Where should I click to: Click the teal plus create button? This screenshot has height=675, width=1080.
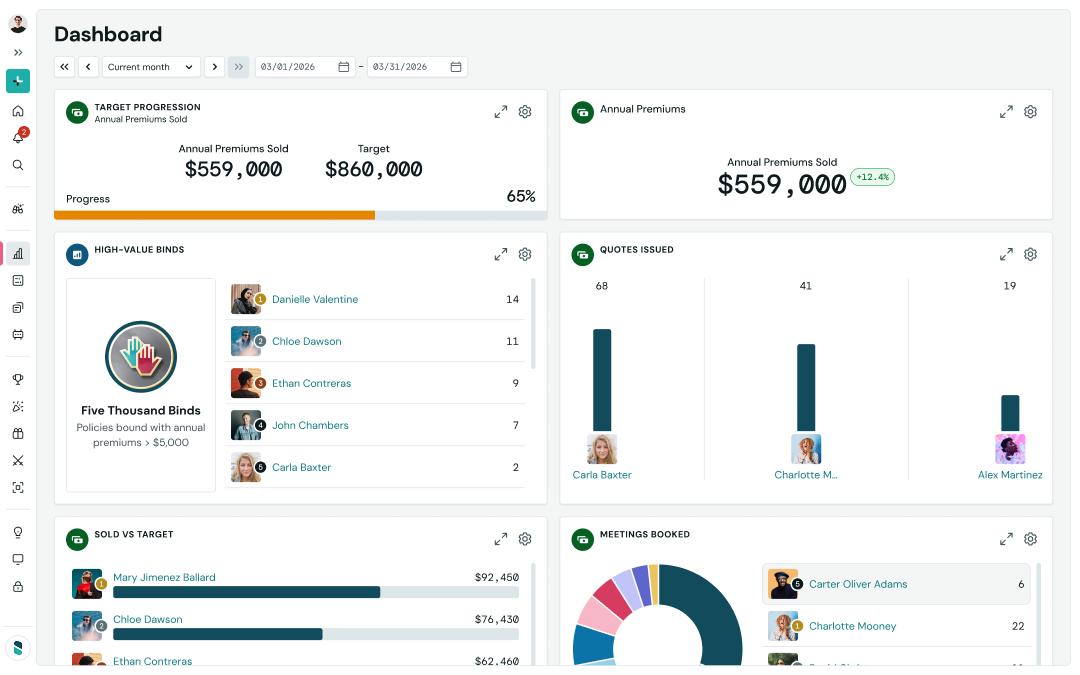coord(18,81)
